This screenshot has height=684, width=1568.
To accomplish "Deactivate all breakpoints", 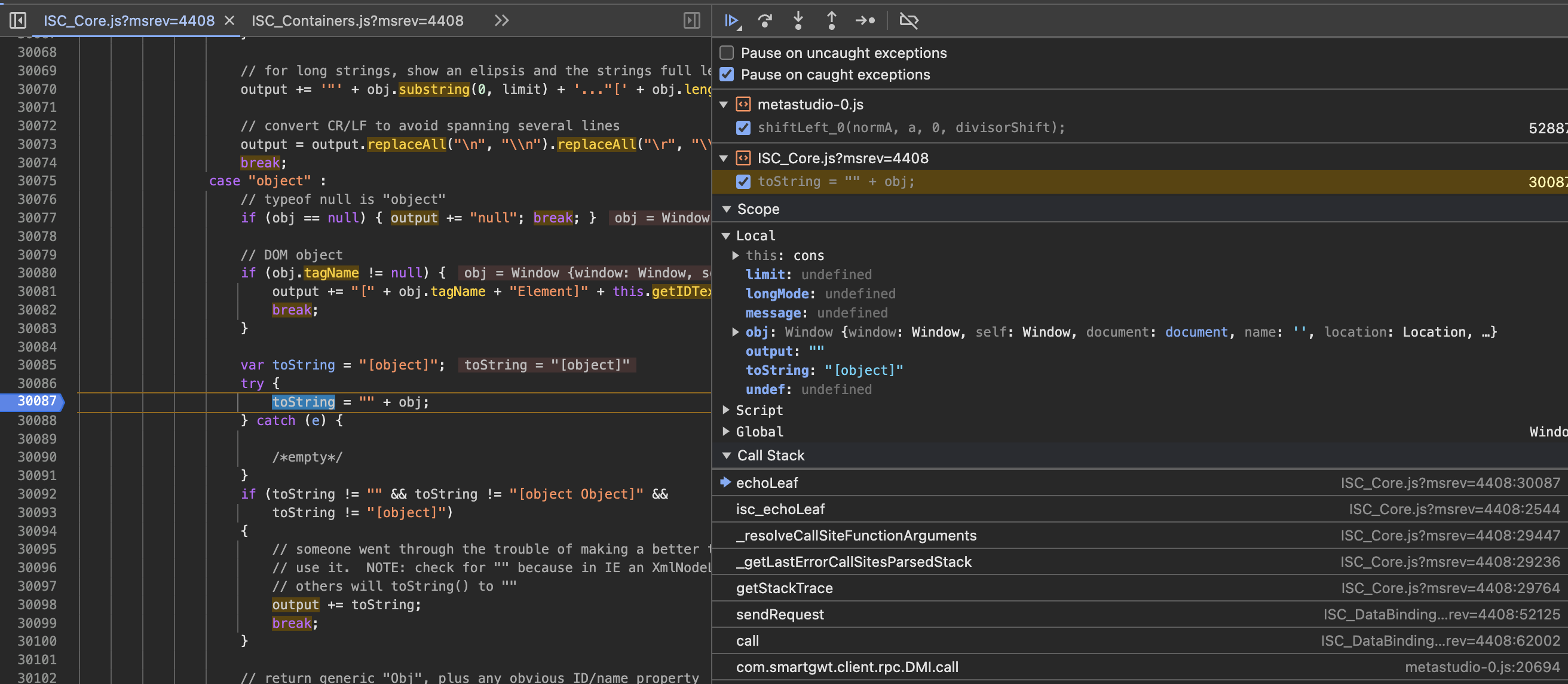I will (x=908, y=21).
